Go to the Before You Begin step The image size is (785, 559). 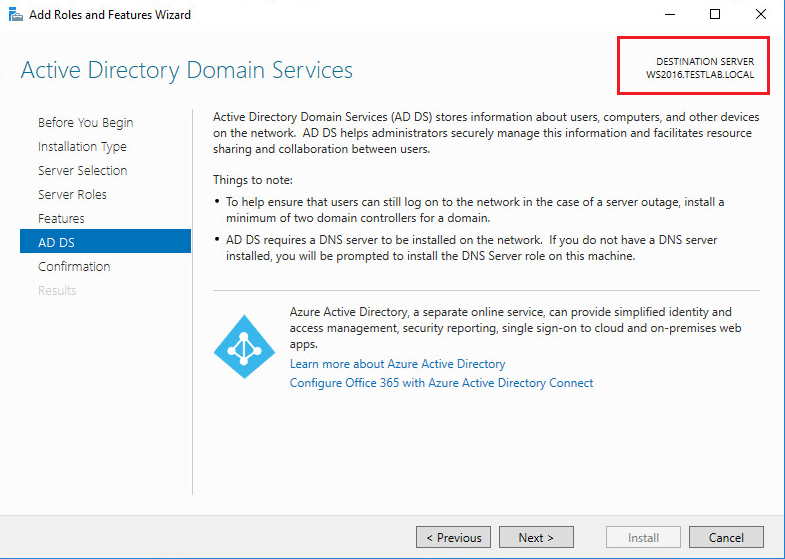point(85,123)
